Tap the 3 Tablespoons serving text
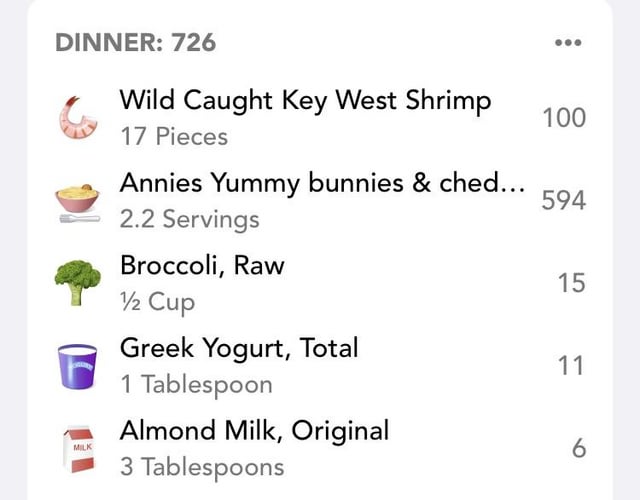 pyautogui.click(x=202, y=467)
